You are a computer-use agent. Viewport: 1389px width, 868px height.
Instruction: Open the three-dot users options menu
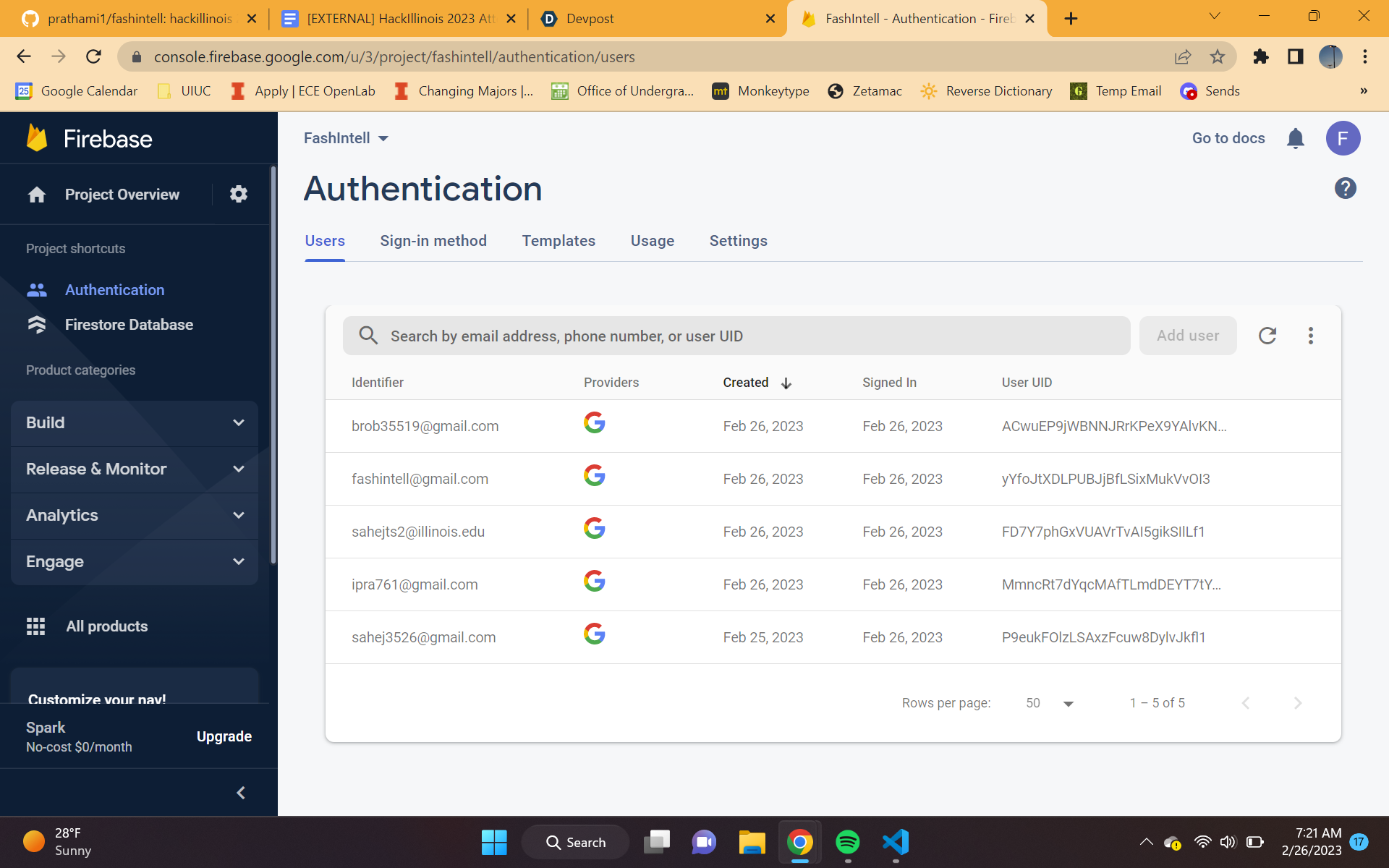point(1310,336)
